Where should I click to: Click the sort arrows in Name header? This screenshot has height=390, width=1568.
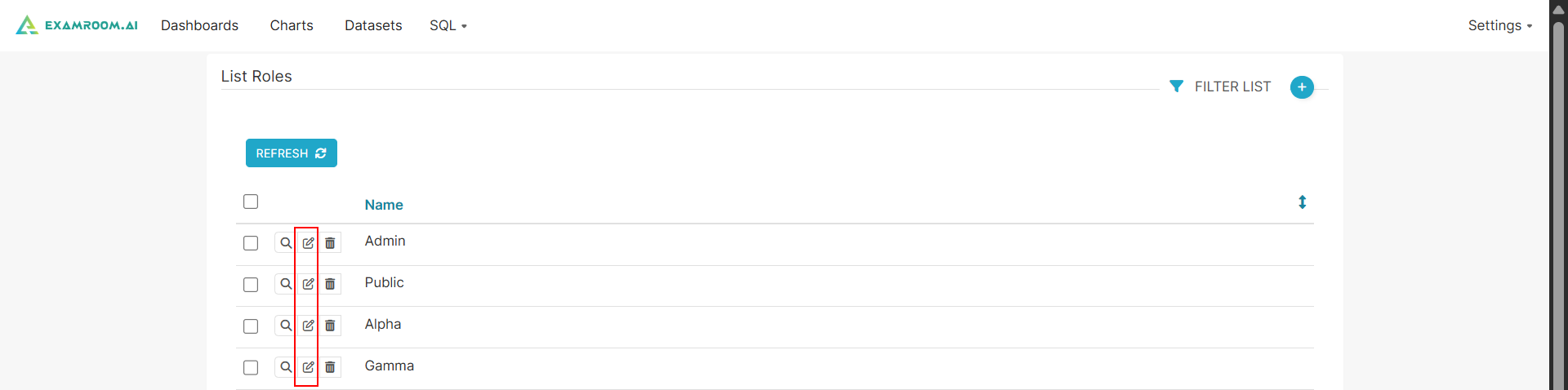click(x=1302, y=202)
